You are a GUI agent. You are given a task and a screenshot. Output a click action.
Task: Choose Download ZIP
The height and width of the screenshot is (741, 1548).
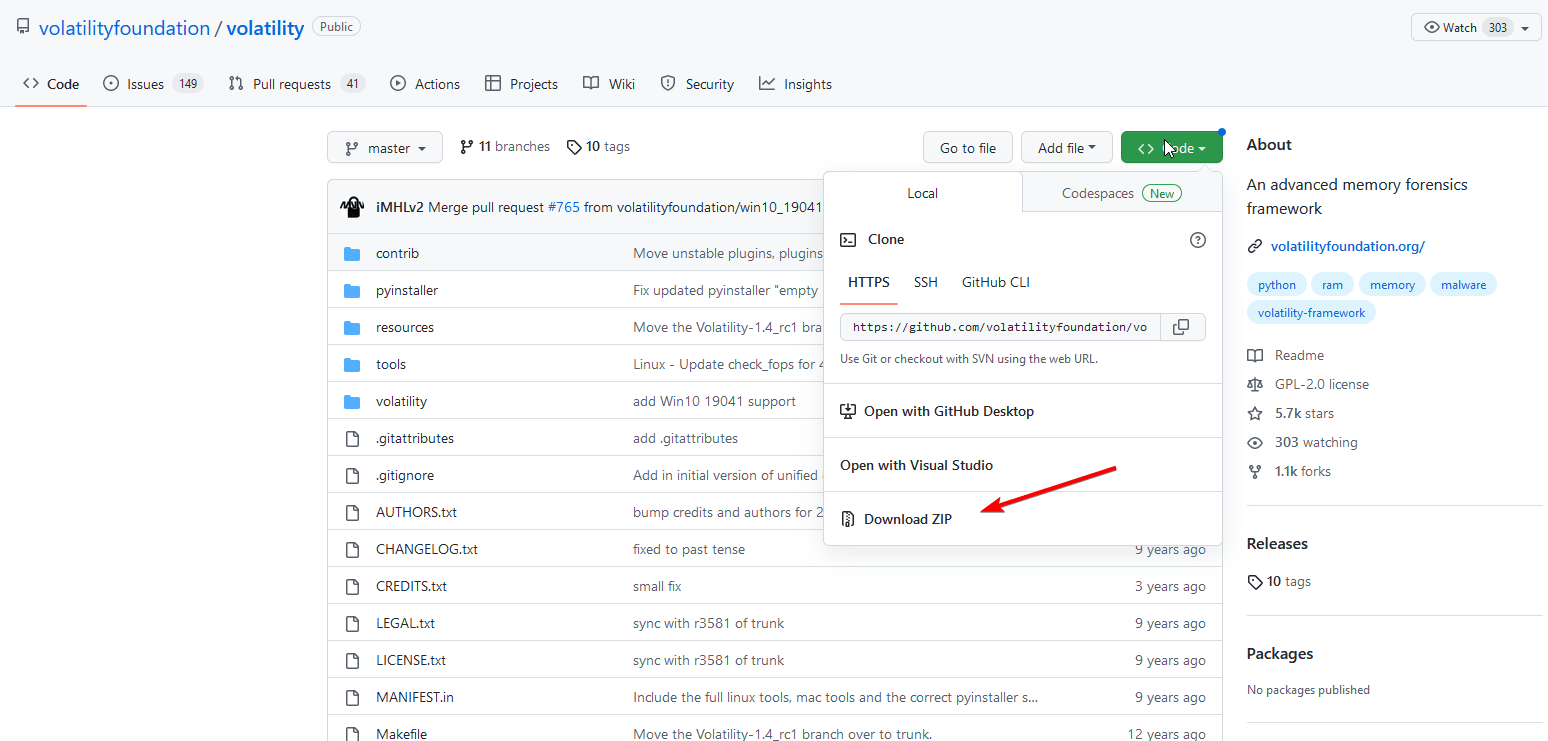coord(1023,519)
